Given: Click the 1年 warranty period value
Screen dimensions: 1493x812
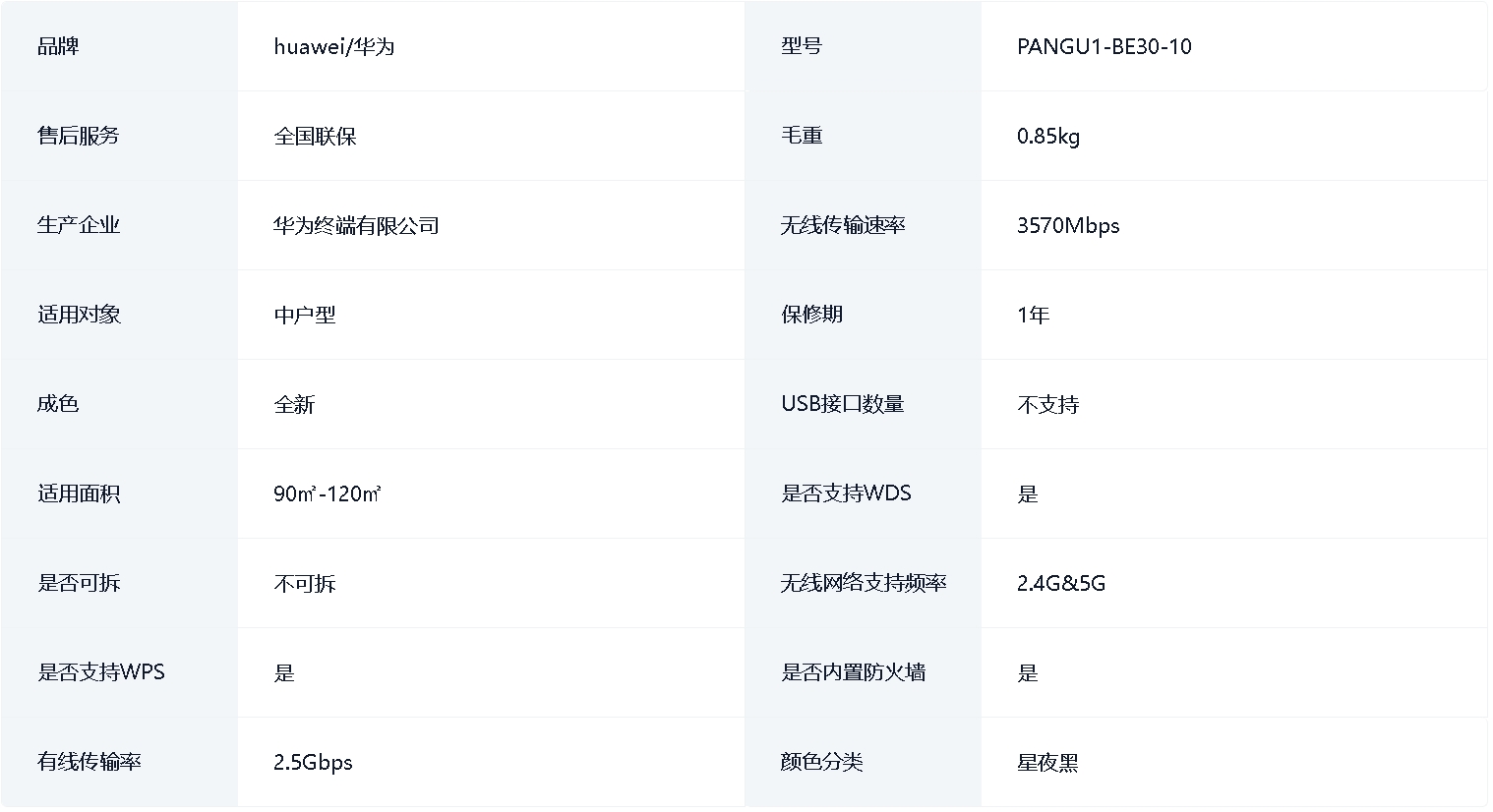Looking at the screenshot, I should coord(1033,316).
